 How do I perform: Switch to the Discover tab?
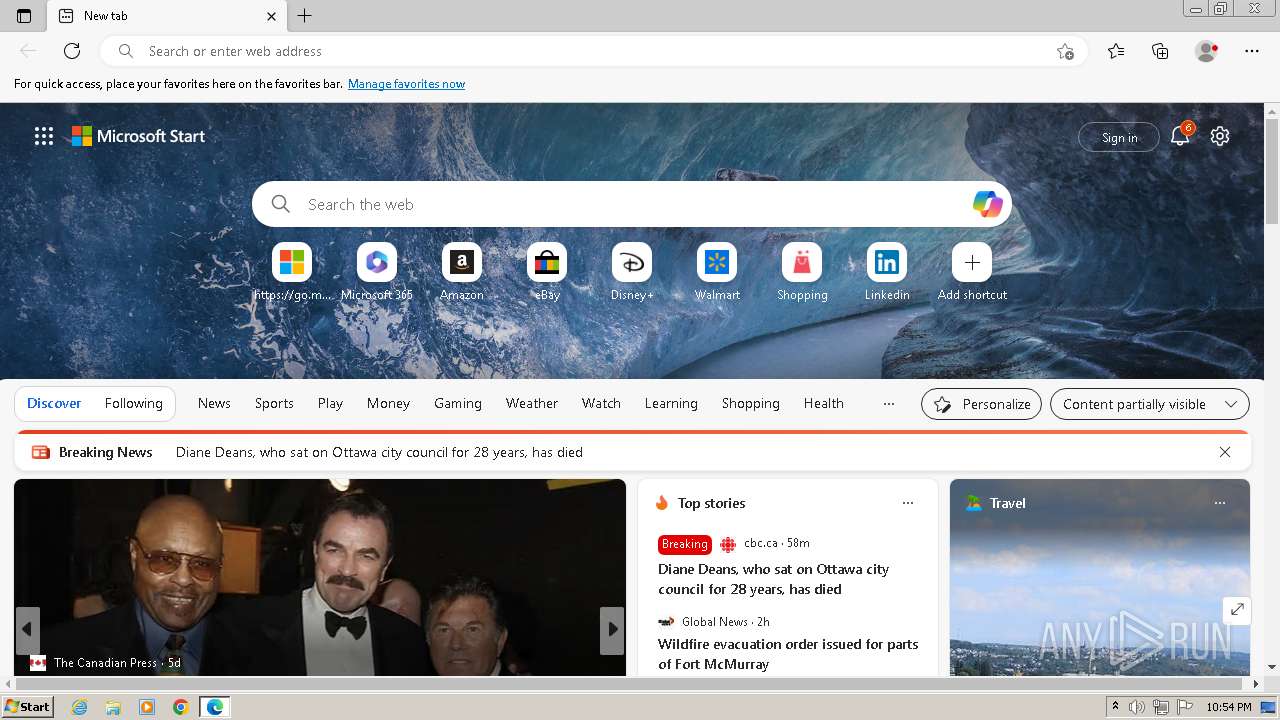coord(54,404)
